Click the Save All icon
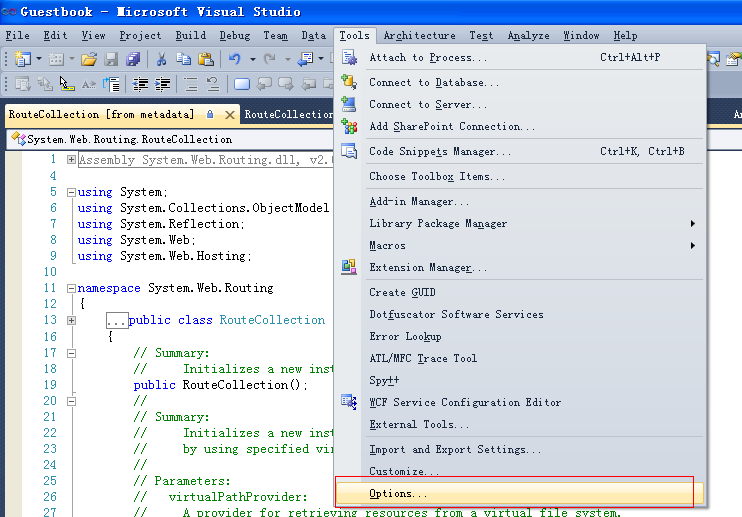The width and height of the screenshot is (742, 517). tap(133, 59)
